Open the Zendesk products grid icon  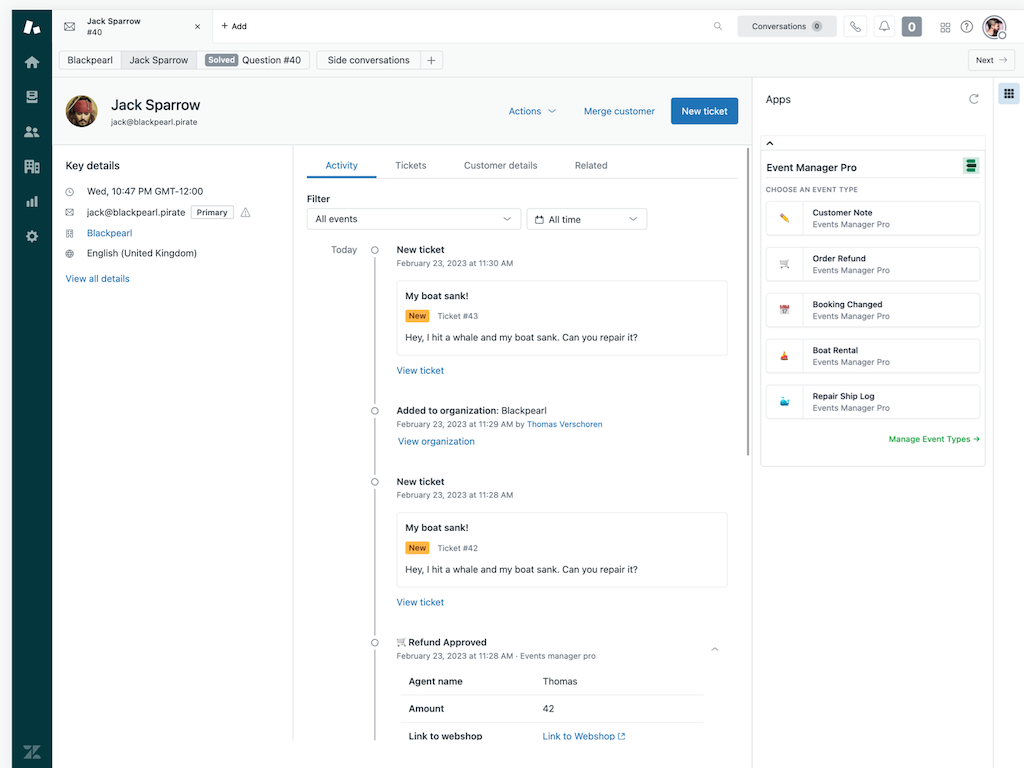point(945,26)
